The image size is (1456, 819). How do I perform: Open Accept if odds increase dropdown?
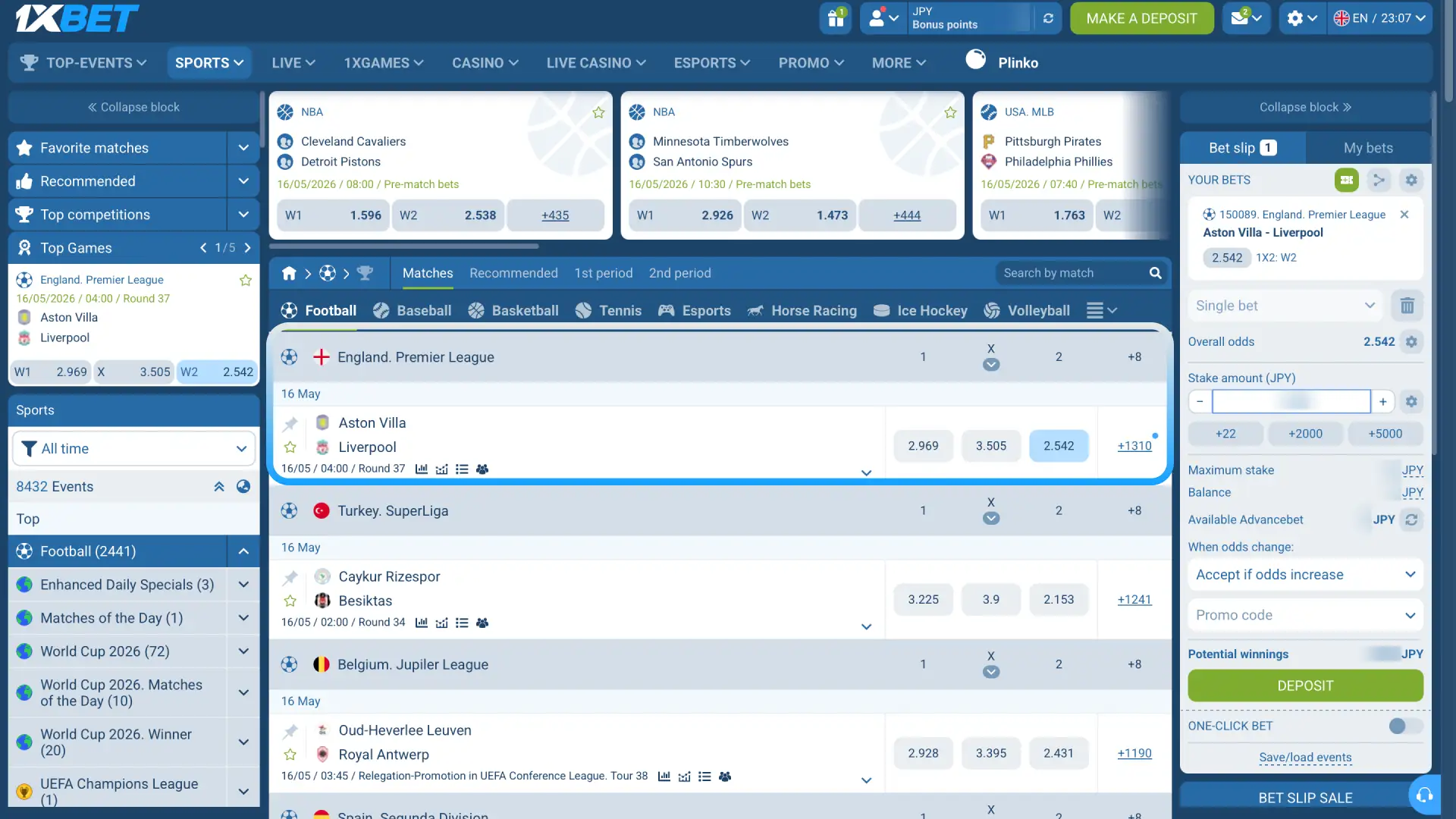(1305, 575)
